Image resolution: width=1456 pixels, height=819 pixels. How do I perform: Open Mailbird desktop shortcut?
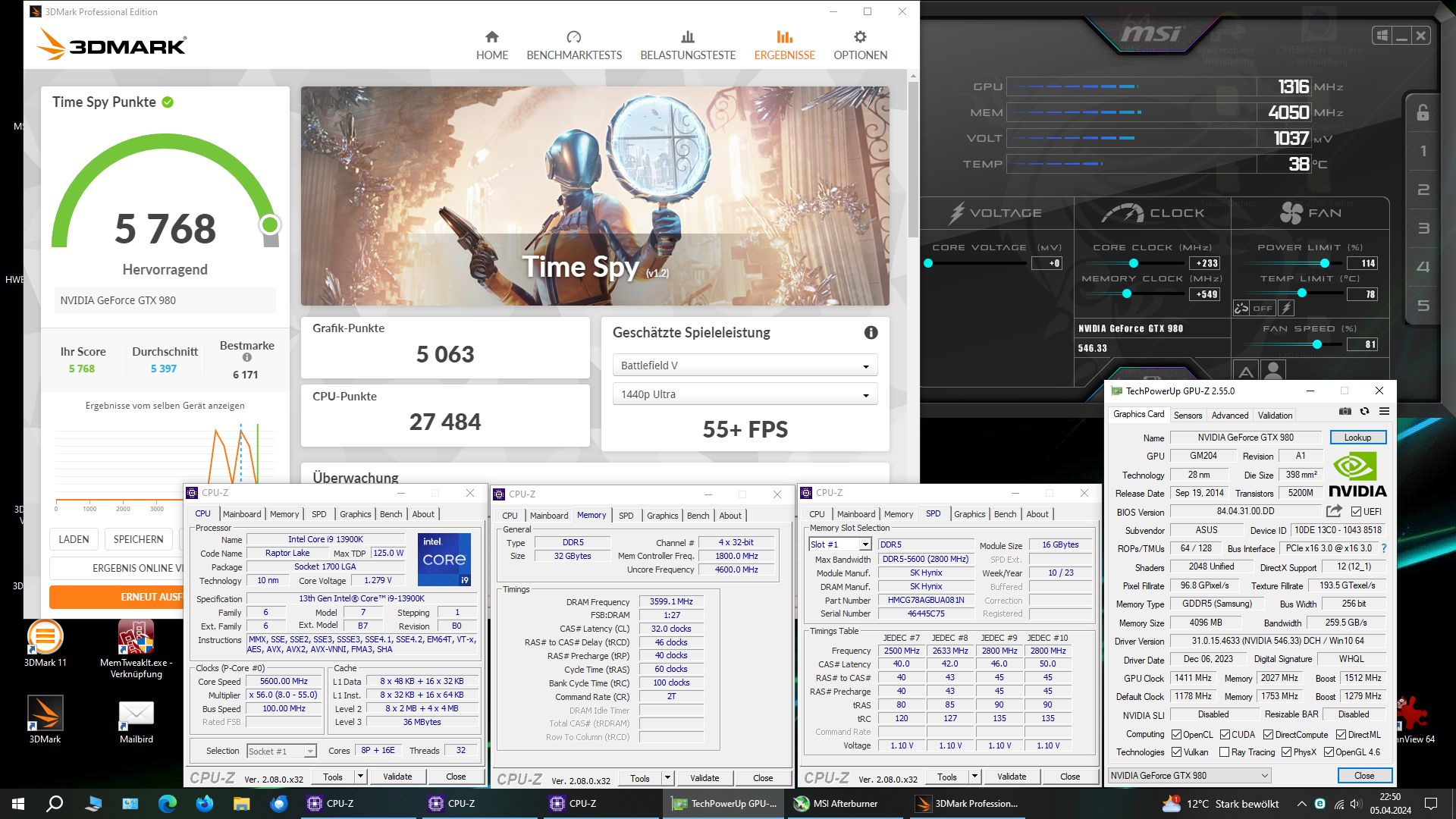pos(136,722)
